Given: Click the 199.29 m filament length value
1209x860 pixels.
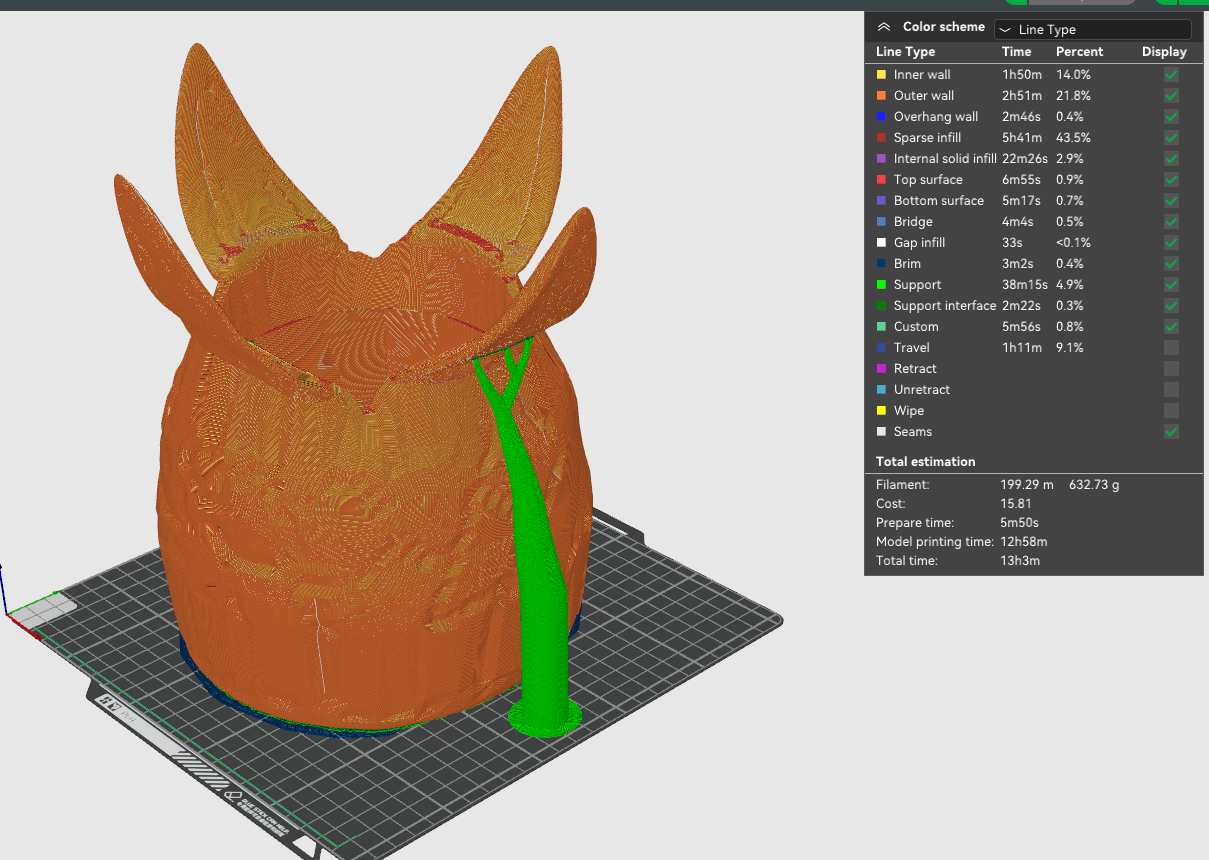Looking at the screenshot, I should click(1028, 485).
